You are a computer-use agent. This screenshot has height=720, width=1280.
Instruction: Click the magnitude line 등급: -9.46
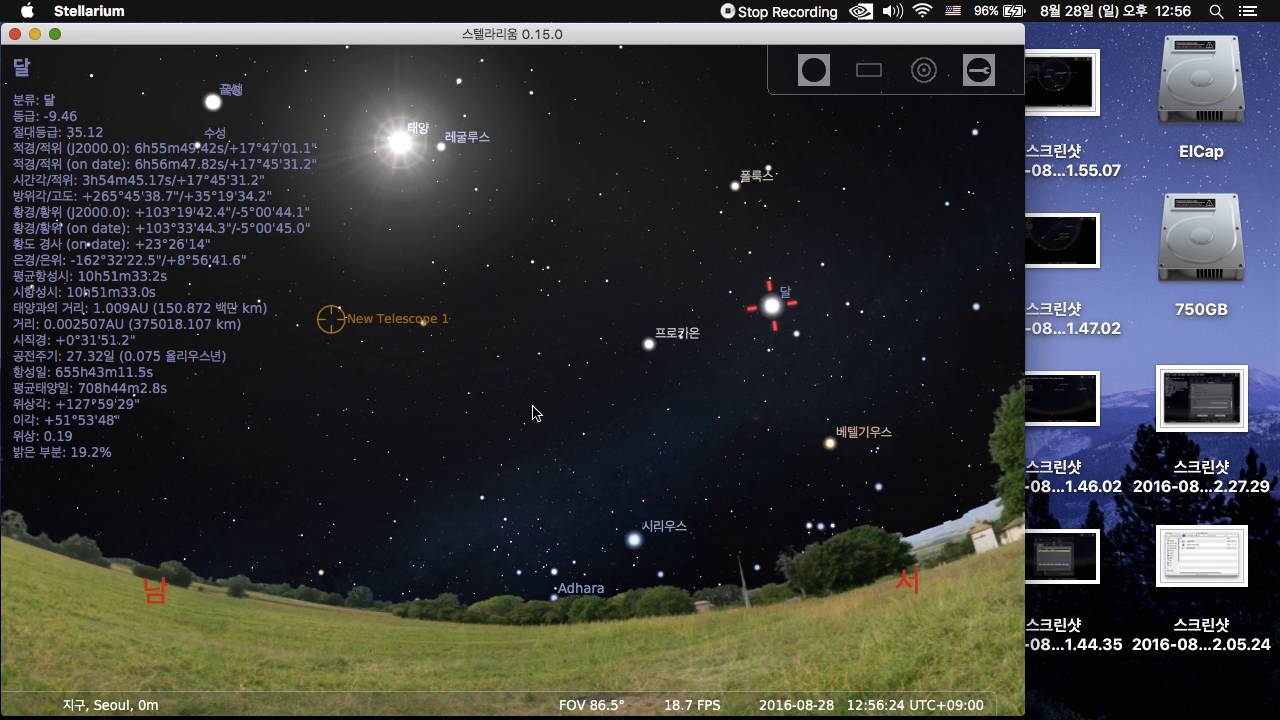point(45,116)
